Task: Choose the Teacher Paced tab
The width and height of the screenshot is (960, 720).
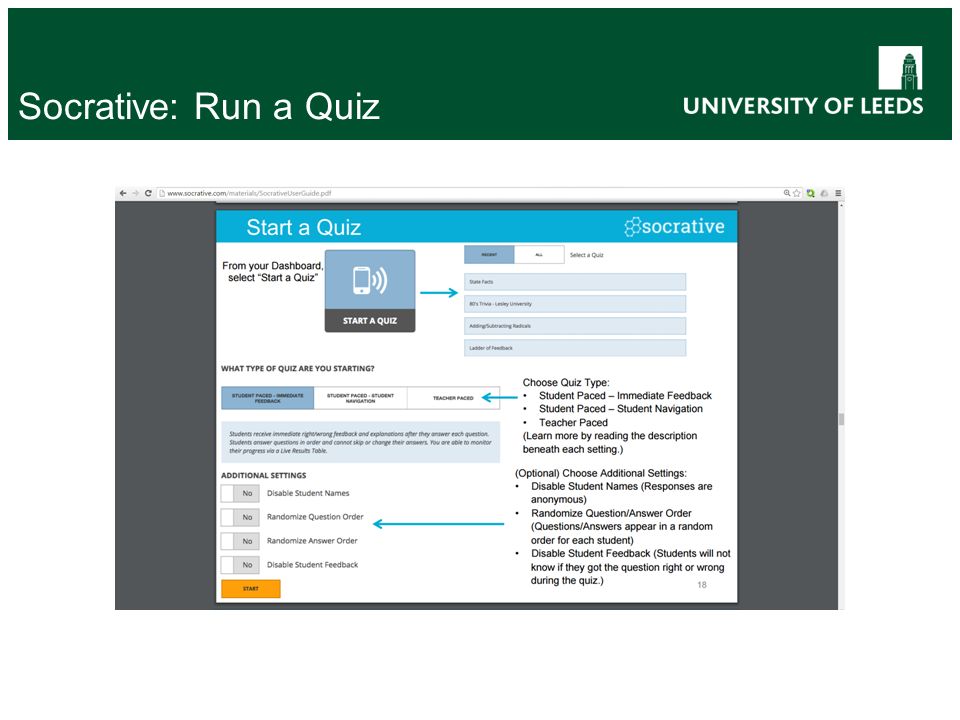Action: click(x=453, y=398)
